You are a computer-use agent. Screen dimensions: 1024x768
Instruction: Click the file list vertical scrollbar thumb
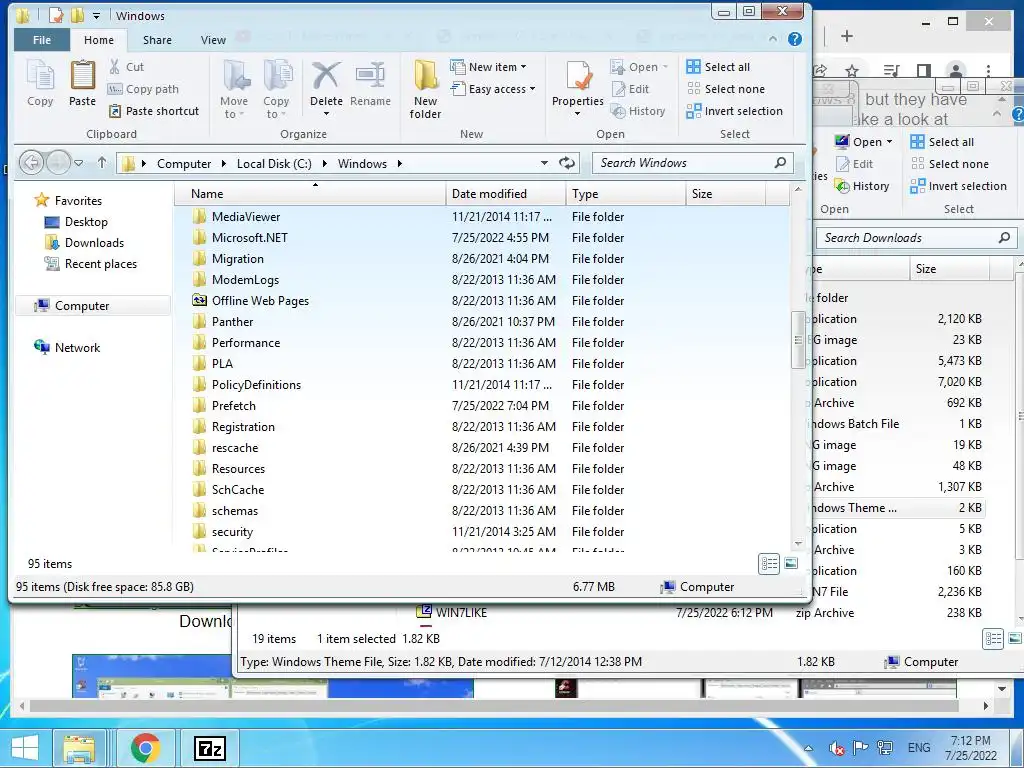click(x=797, y=340)
